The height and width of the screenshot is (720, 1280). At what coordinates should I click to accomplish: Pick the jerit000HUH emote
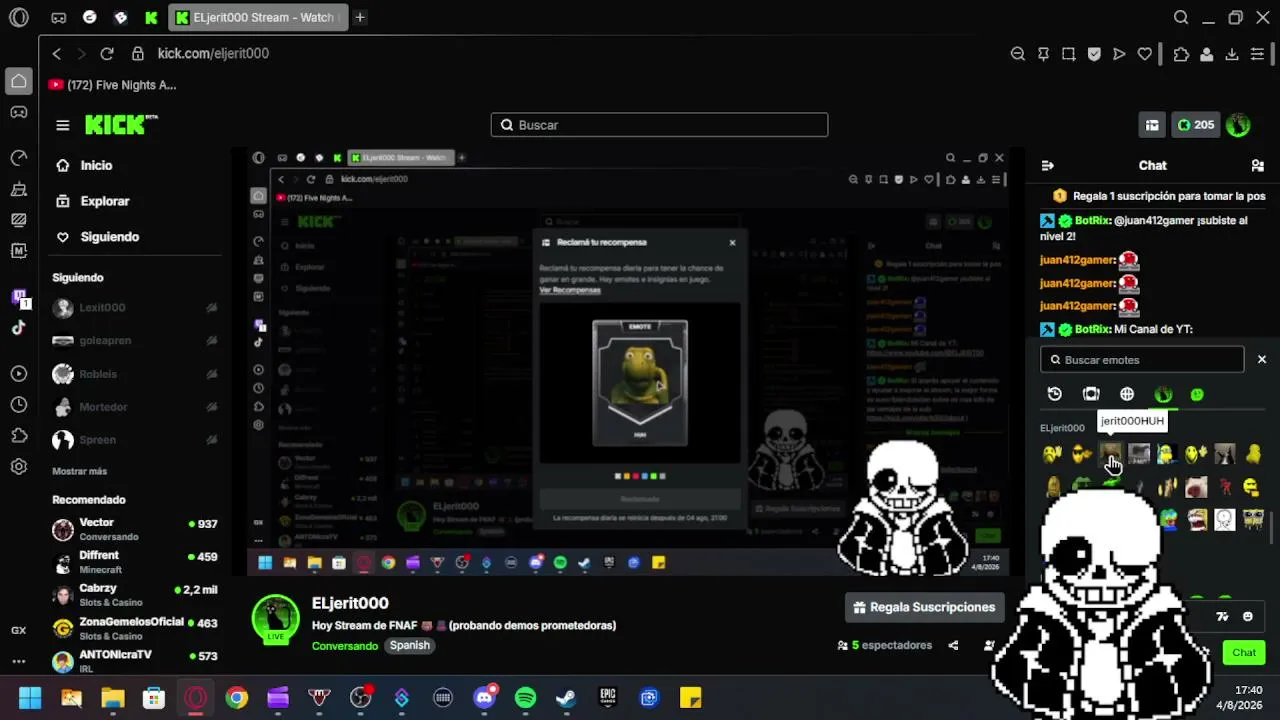click(x=1110, y=455)
